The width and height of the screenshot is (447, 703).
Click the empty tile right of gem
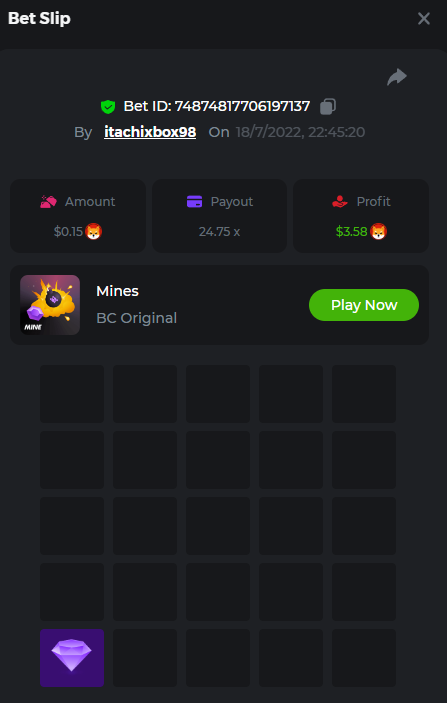tap(145, 658)
